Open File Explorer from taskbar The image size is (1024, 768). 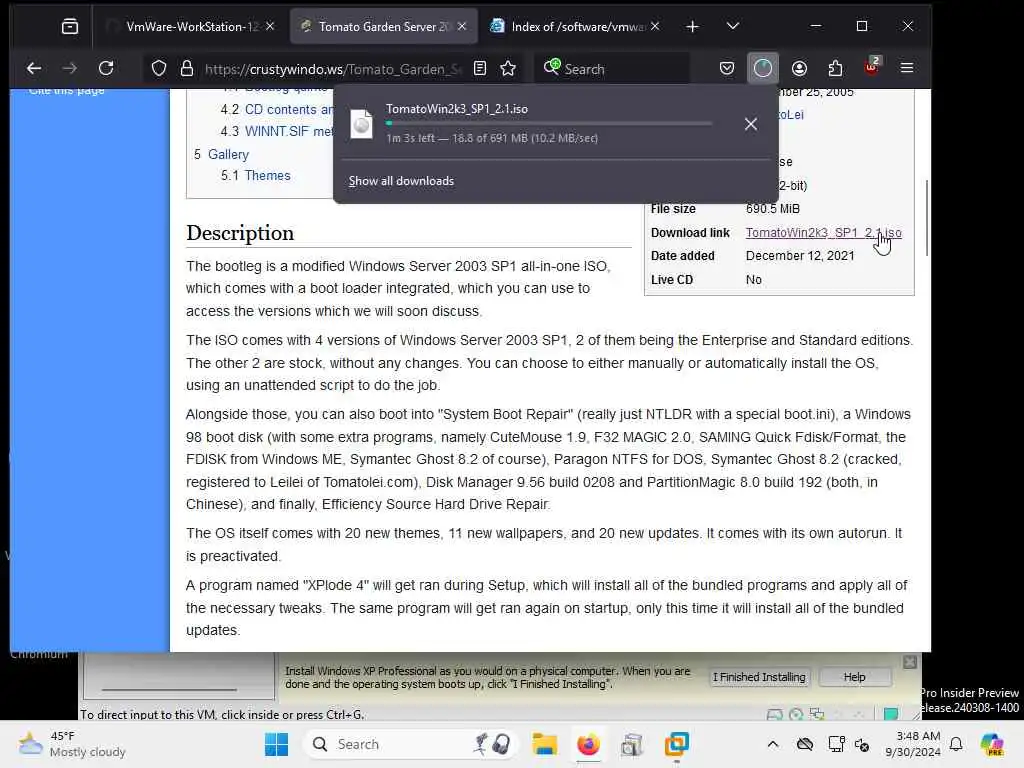click(545, 744)
